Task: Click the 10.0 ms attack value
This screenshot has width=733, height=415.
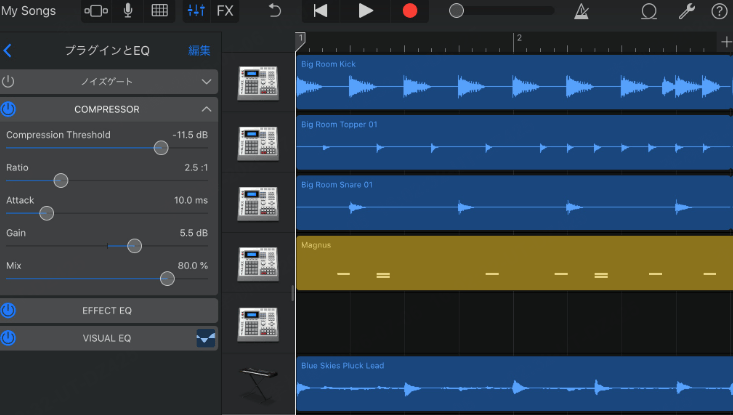Action: point(191,200)
